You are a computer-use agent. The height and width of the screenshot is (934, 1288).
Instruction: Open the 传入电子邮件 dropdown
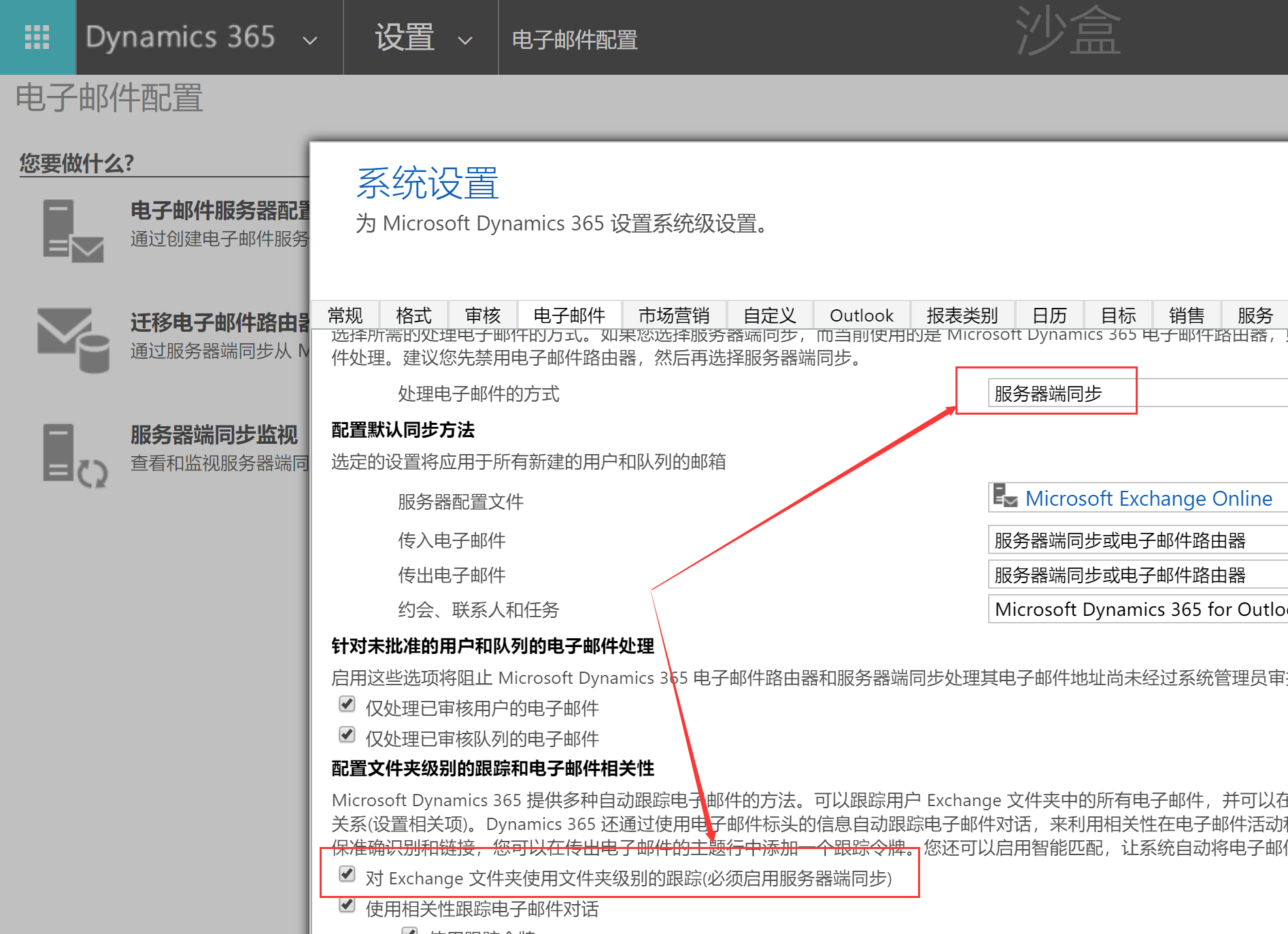1138,540
